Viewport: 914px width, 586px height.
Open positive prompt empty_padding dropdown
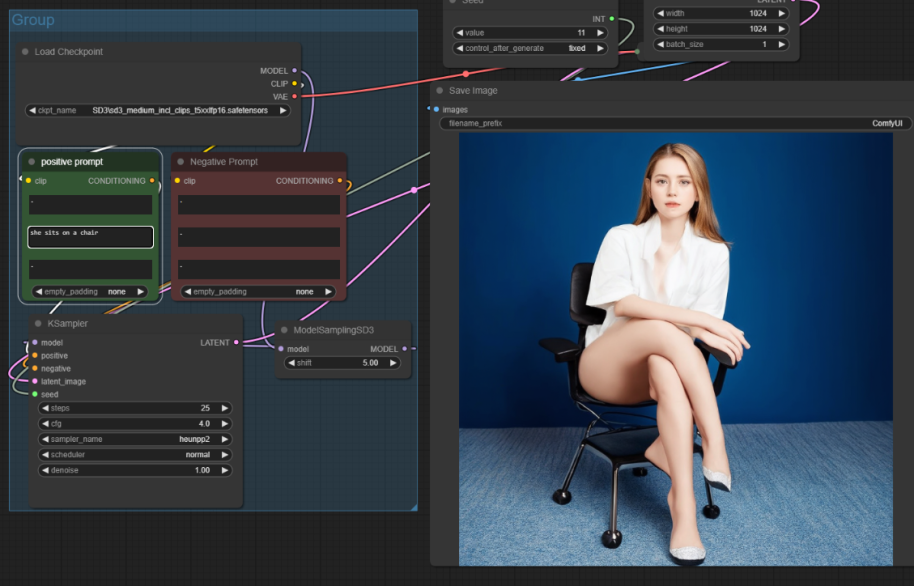click(90, 292)
